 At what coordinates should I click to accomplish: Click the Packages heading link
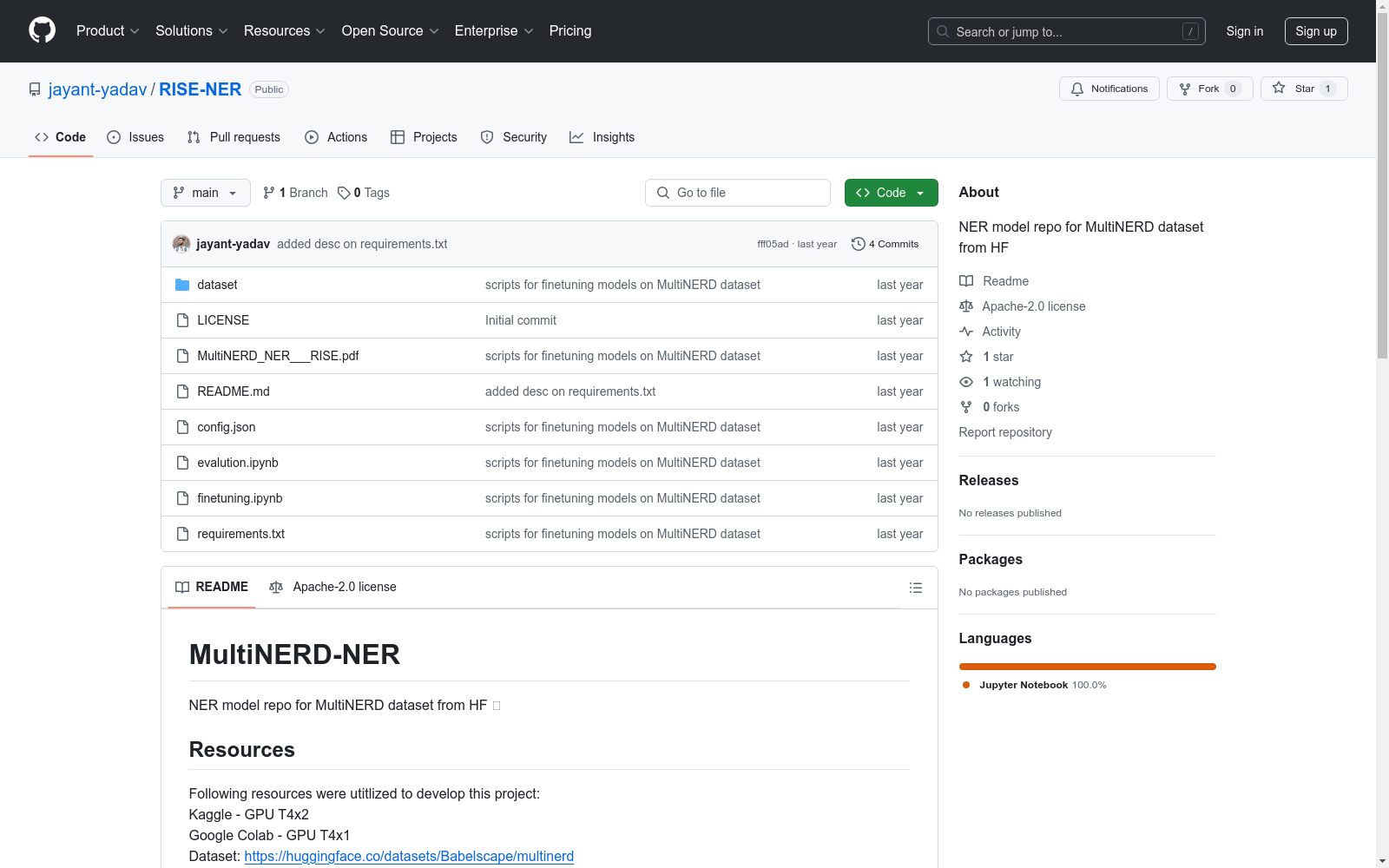(x=991, y=559)
